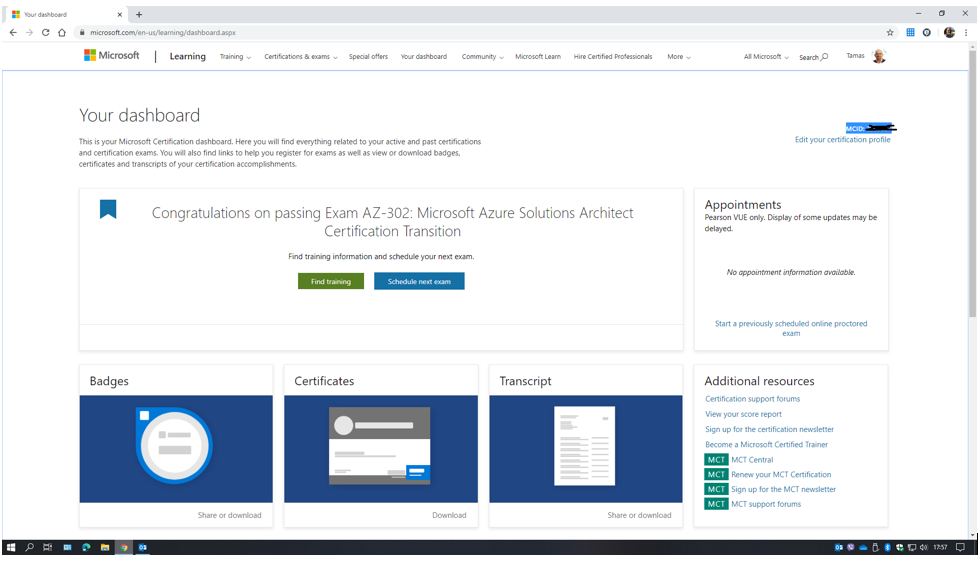
Task: Open the Learning site home link
Action: click(188, 56)
